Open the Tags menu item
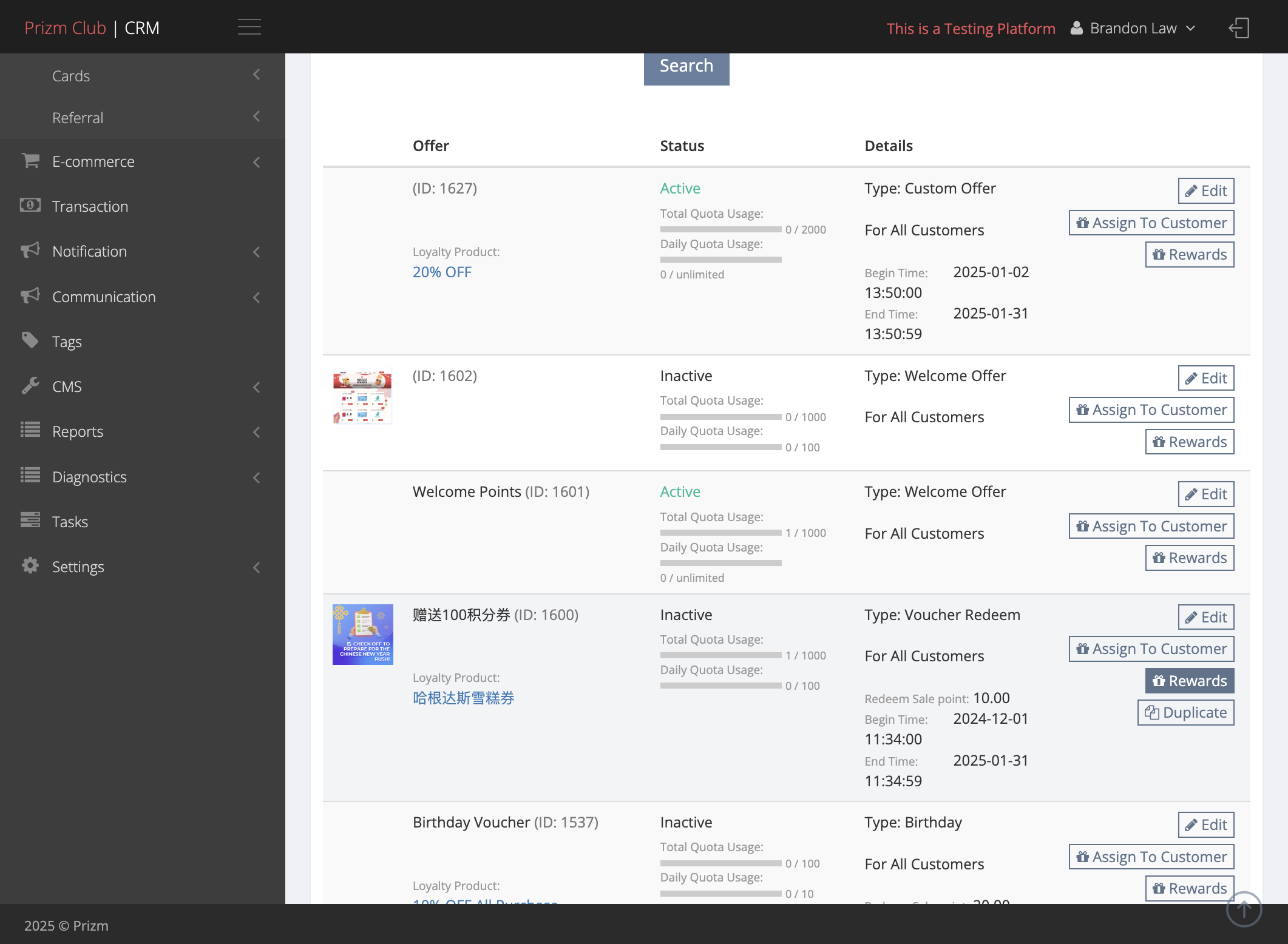This screenshot has height=944, width=1288. click(143, 342)
